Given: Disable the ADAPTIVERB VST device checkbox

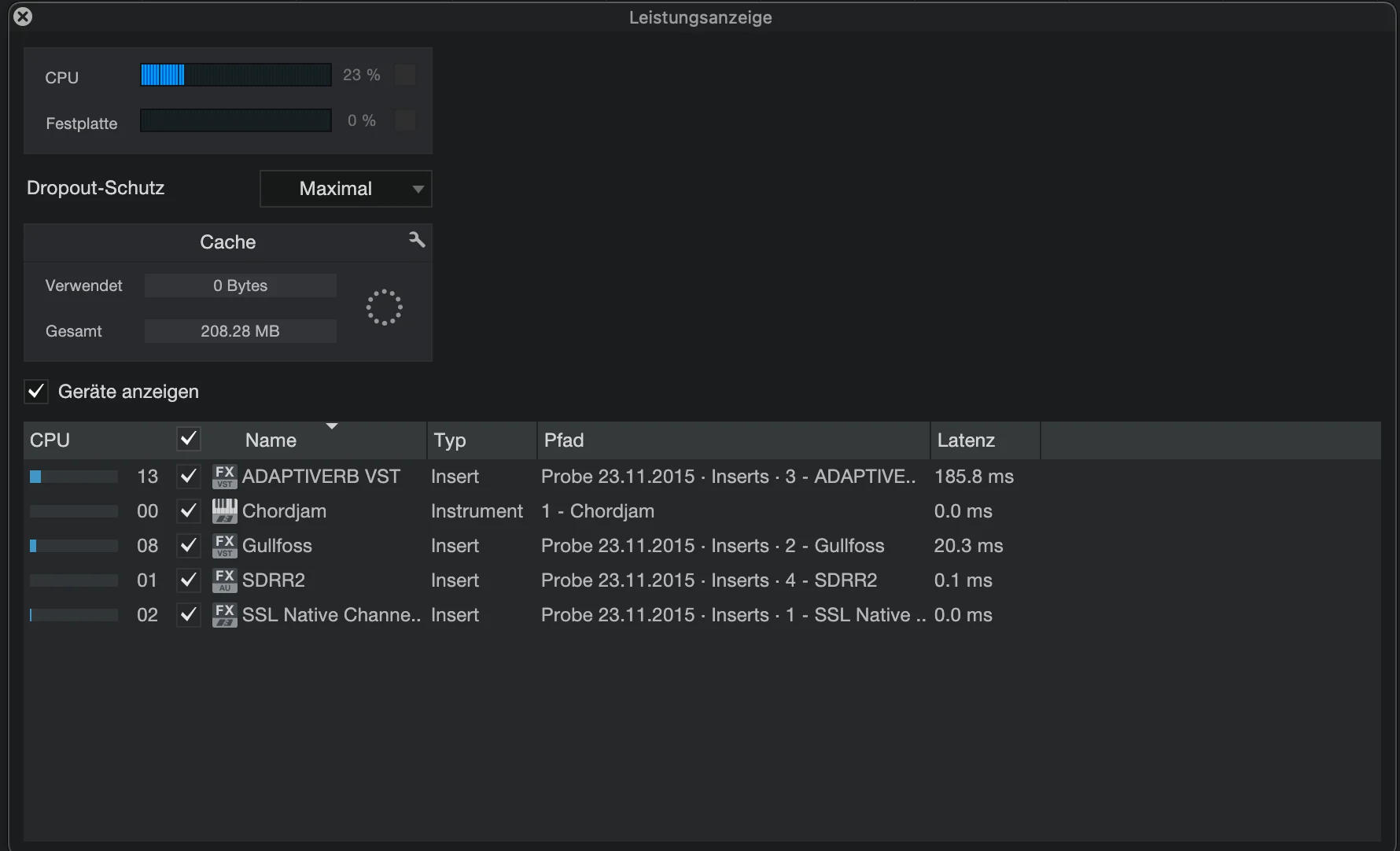Looking at the screenshot, I should pos(188,477).
